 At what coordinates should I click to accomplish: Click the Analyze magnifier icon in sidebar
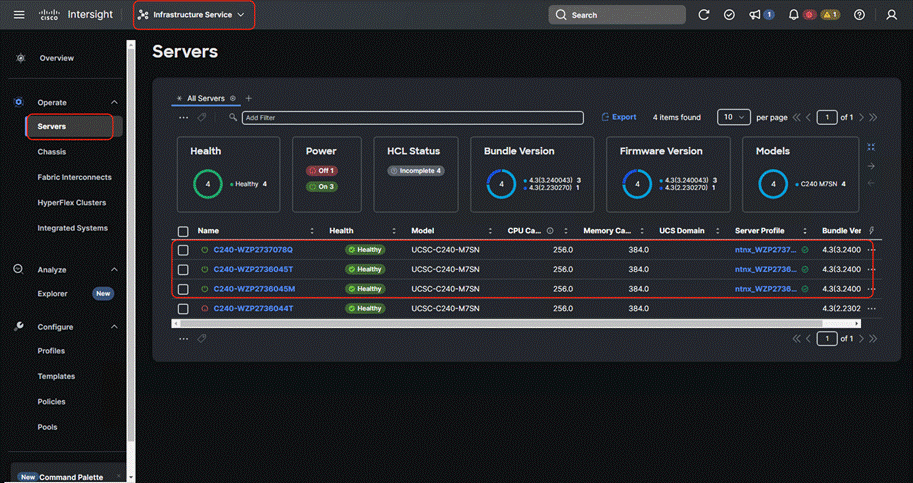pos(19,269)
